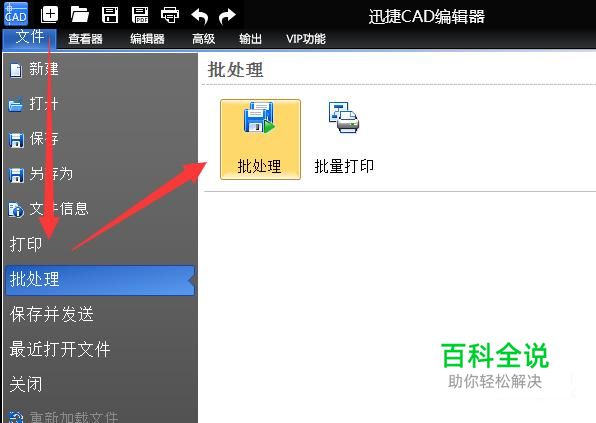
Task: Click the 重新加载文件 reload icon
Action: pos(16,417)
